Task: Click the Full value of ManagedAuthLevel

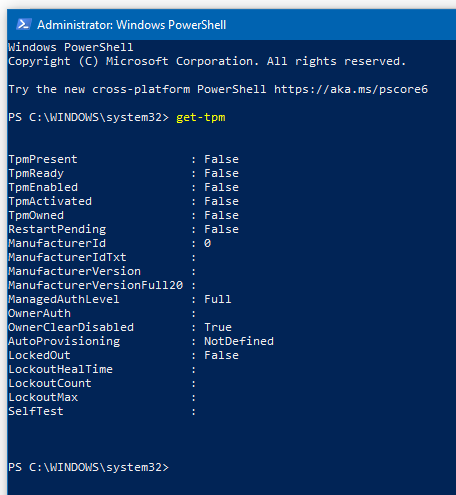Action: 218,299
